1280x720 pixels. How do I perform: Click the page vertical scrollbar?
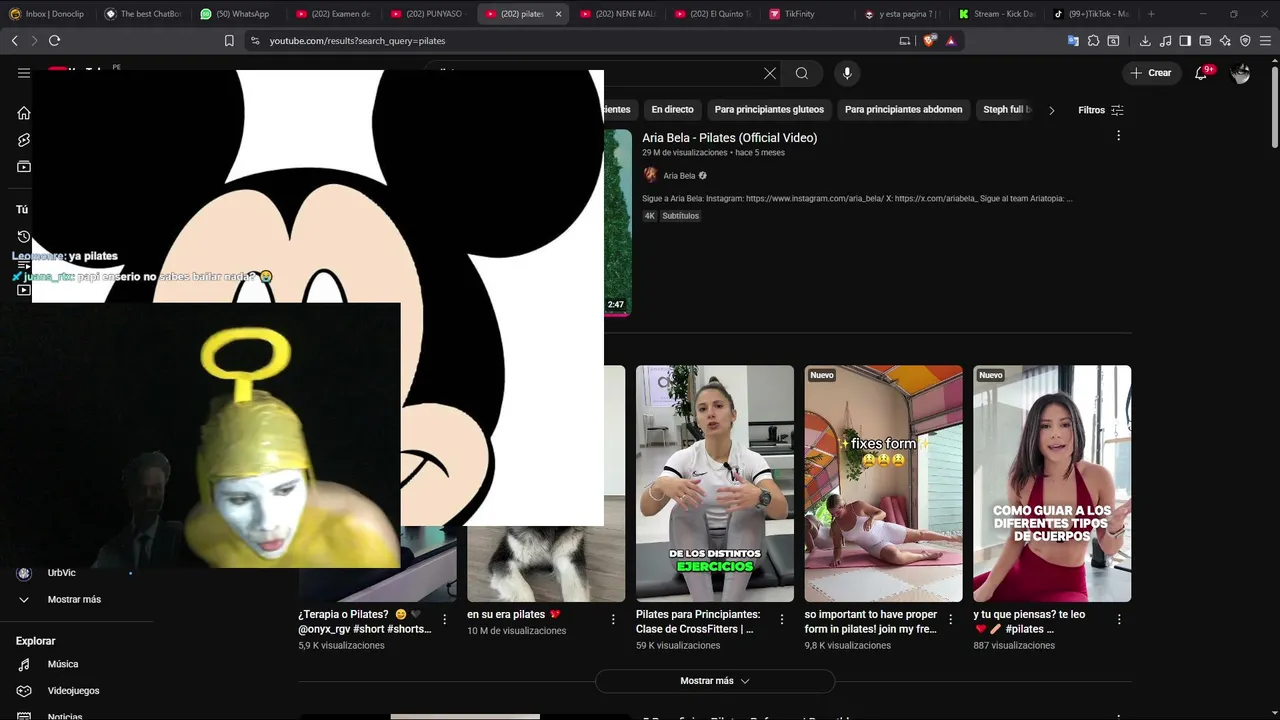[1274, 105]
